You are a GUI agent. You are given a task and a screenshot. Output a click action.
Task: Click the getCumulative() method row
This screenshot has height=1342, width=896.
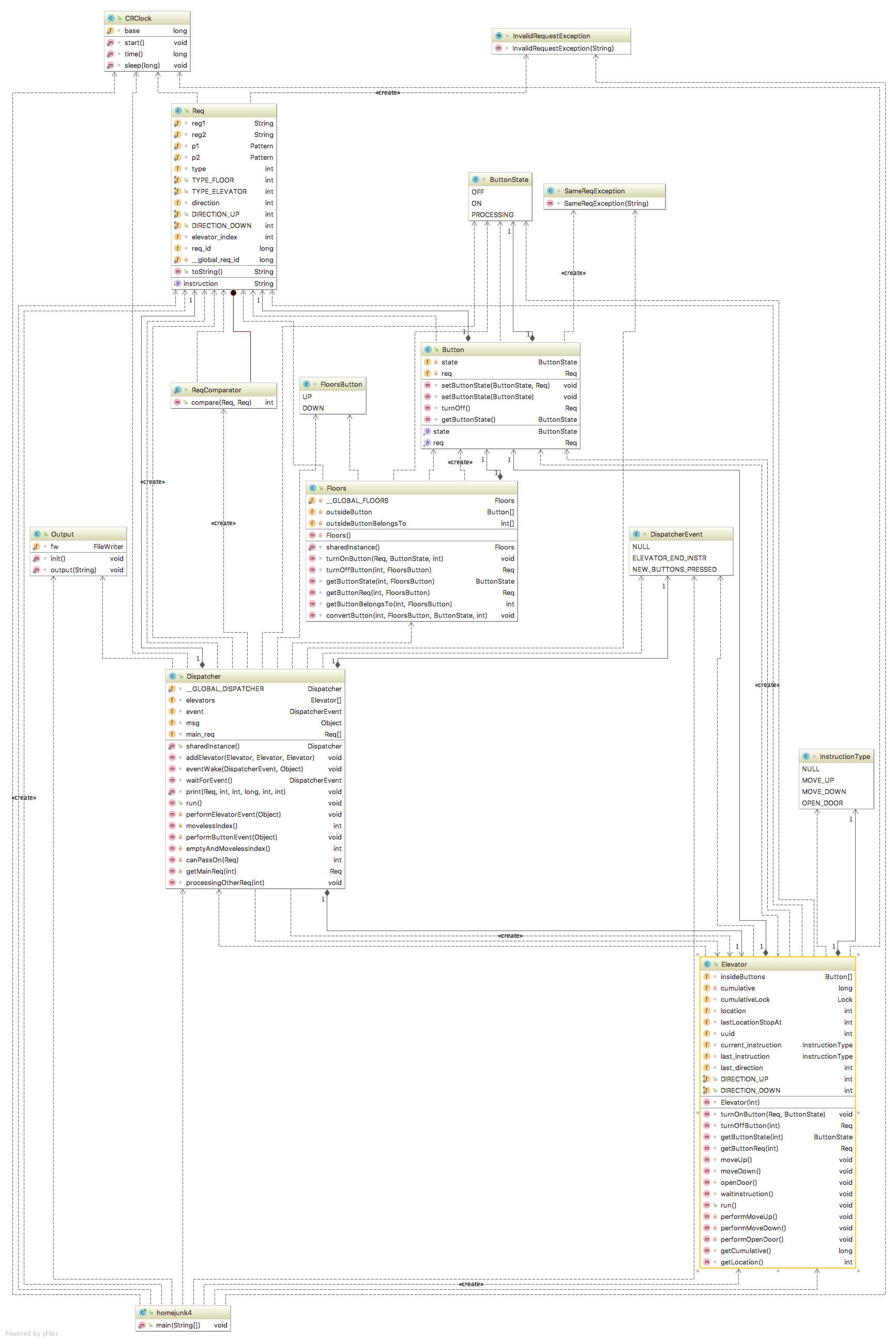coord(778,1251)
